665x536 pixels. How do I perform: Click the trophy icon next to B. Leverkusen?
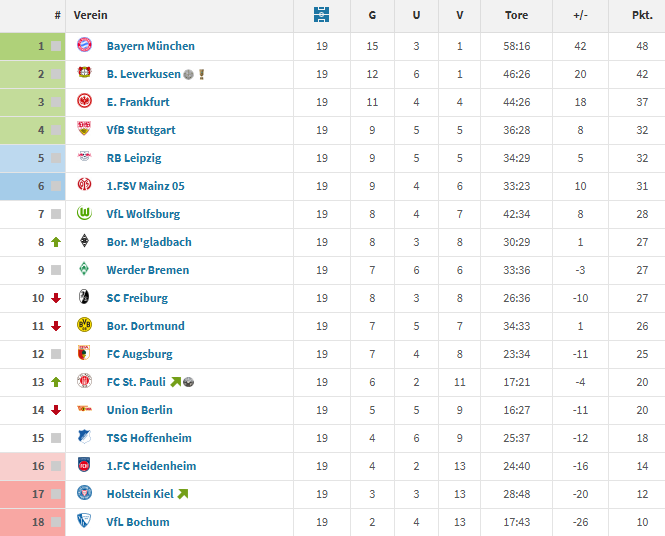tap(202, 74)
